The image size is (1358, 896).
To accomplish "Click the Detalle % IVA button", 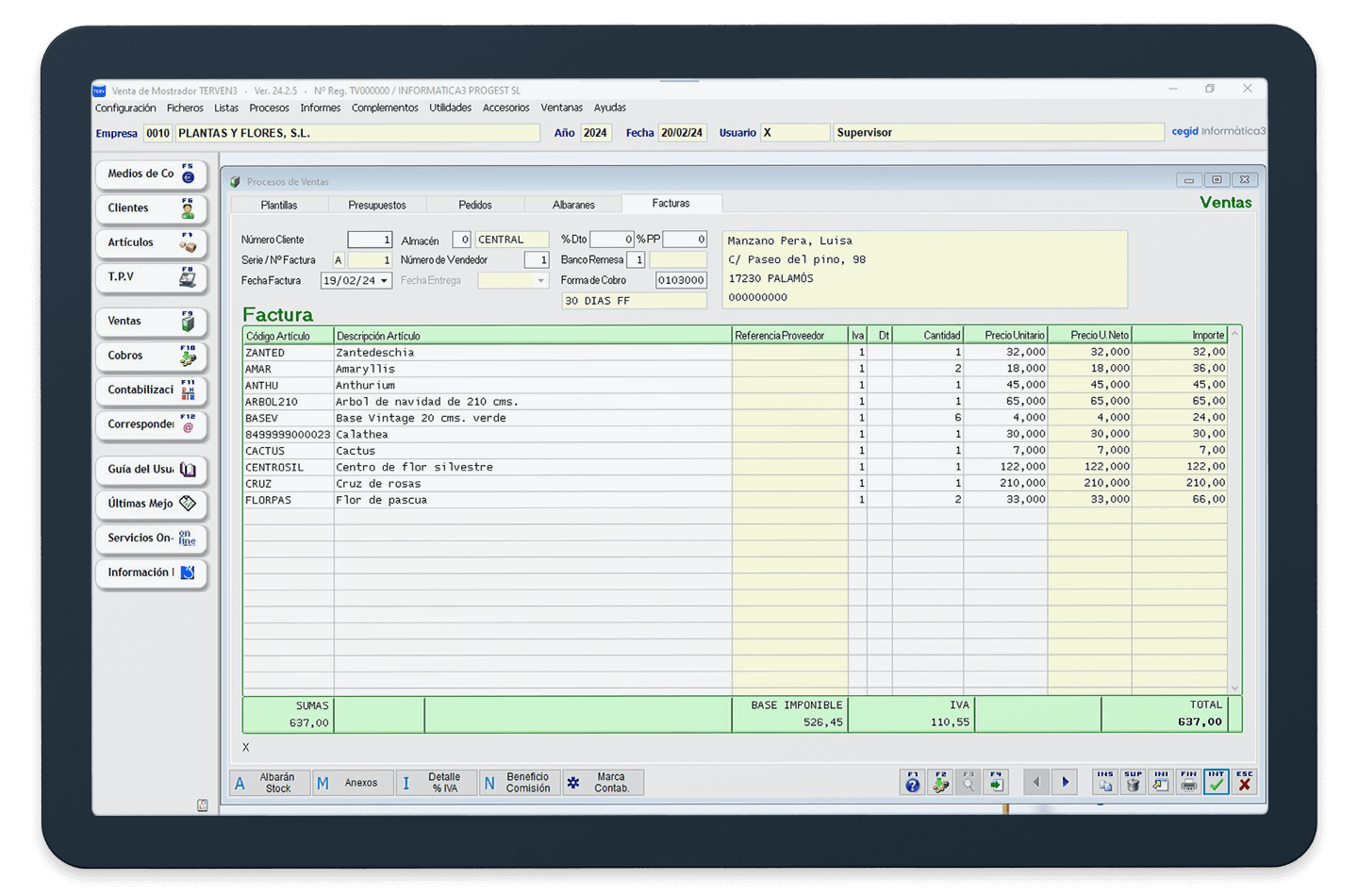I will pos(437,783).
